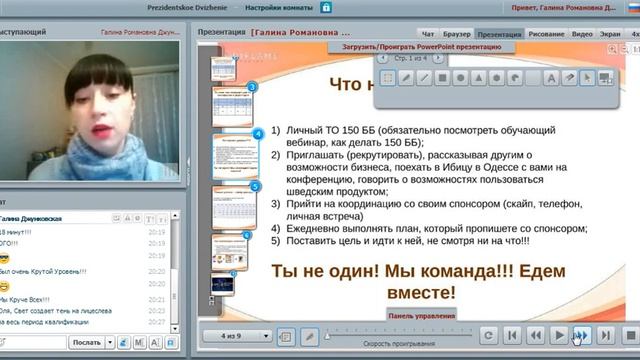Viewport: 640px width, 360px height.
Task: Play the presentation
Action: [559, 336]
